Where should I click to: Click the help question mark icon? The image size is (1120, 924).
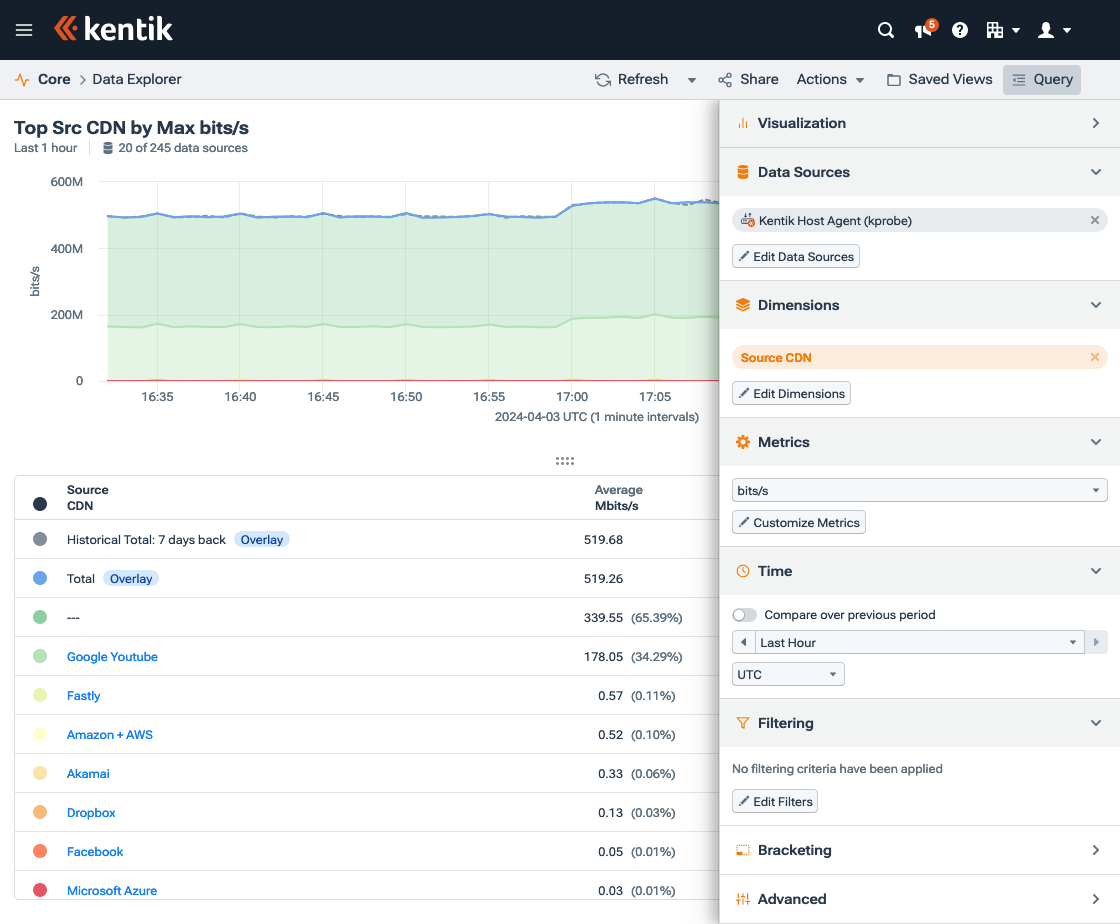coord(960,30)
